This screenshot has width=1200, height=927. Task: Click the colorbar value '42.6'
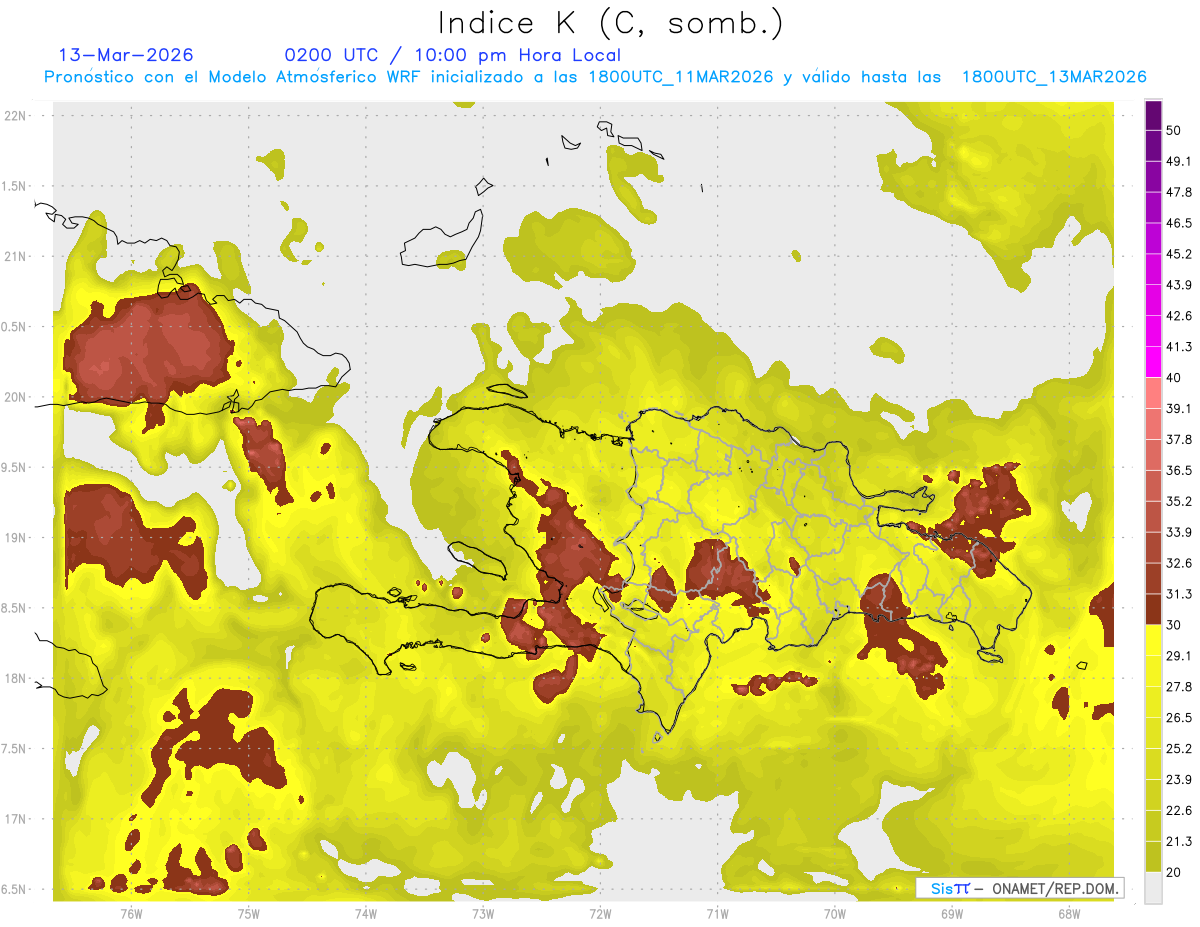(1179, 316)
